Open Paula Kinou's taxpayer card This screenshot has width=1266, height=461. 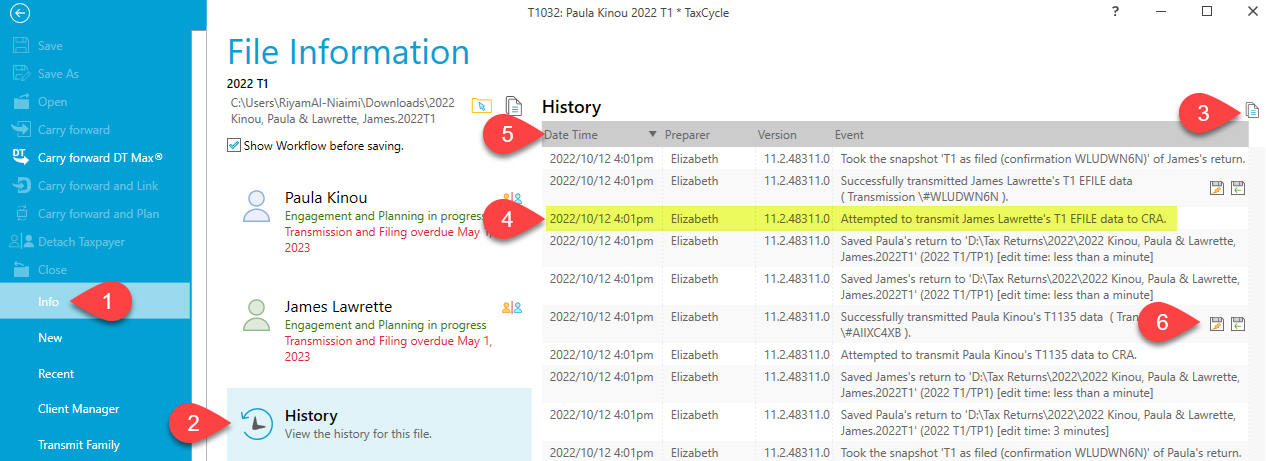[x=380, y=221]
